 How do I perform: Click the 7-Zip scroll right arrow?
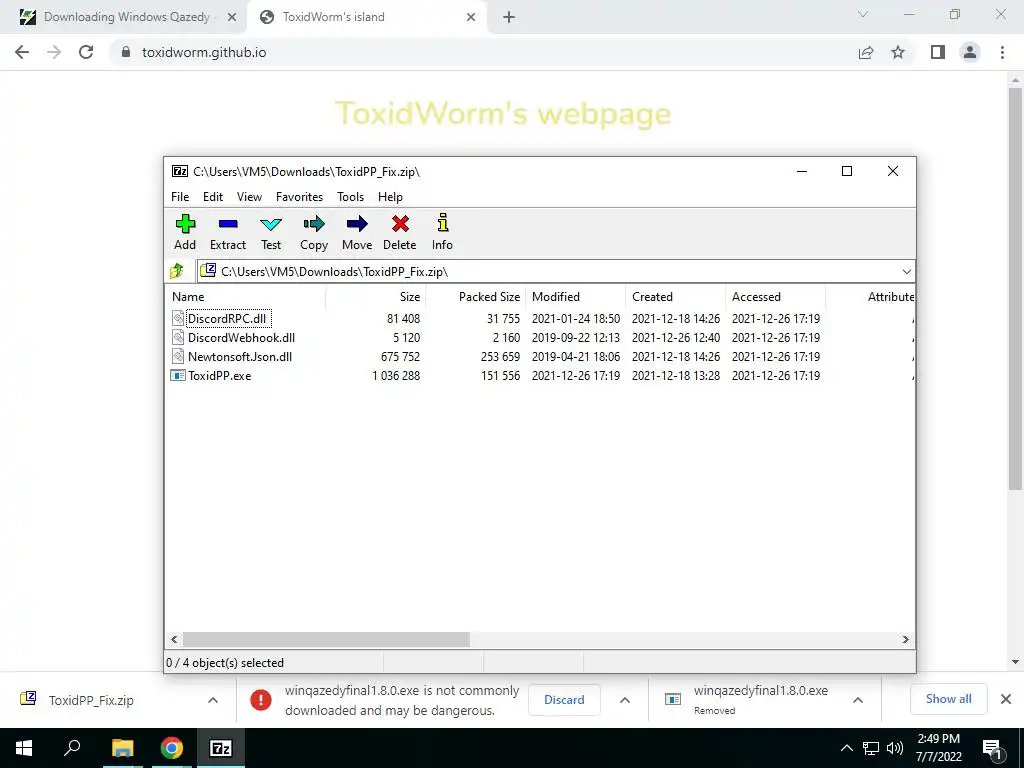(906, 639)
